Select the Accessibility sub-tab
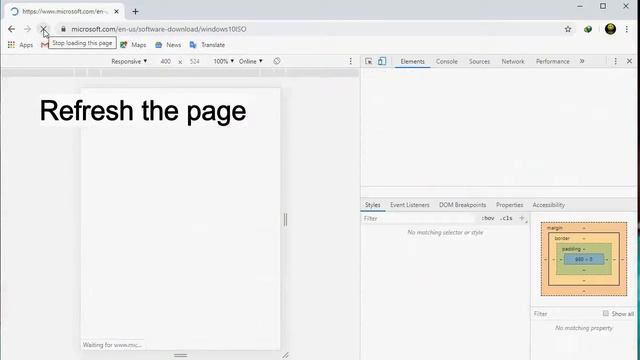The height and width of the screenshot is (360, 640). (x=548, y=205)
